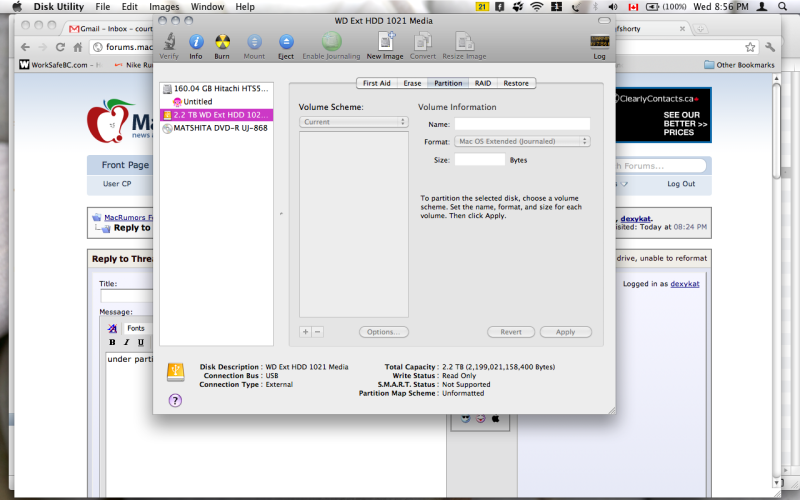Image resolution: width=800 pixels, height=500 pixels.
Task: Click the volume Name field
Action: tap(522, 124)
